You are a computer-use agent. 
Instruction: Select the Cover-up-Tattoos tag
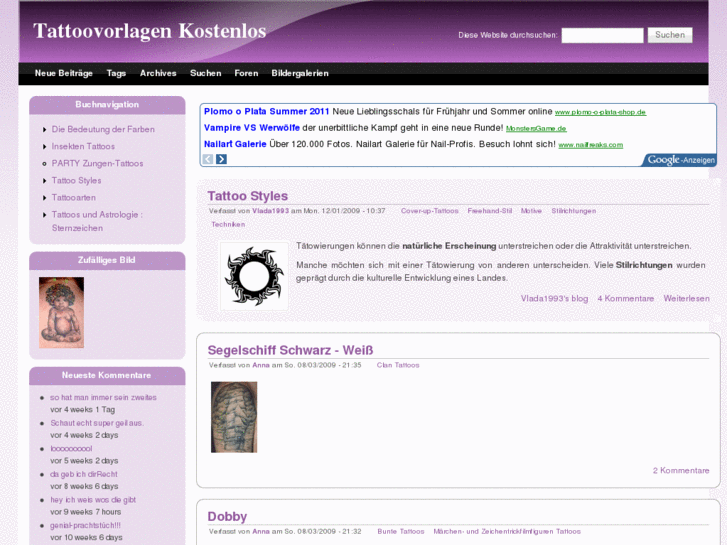[x=429, y=211]
